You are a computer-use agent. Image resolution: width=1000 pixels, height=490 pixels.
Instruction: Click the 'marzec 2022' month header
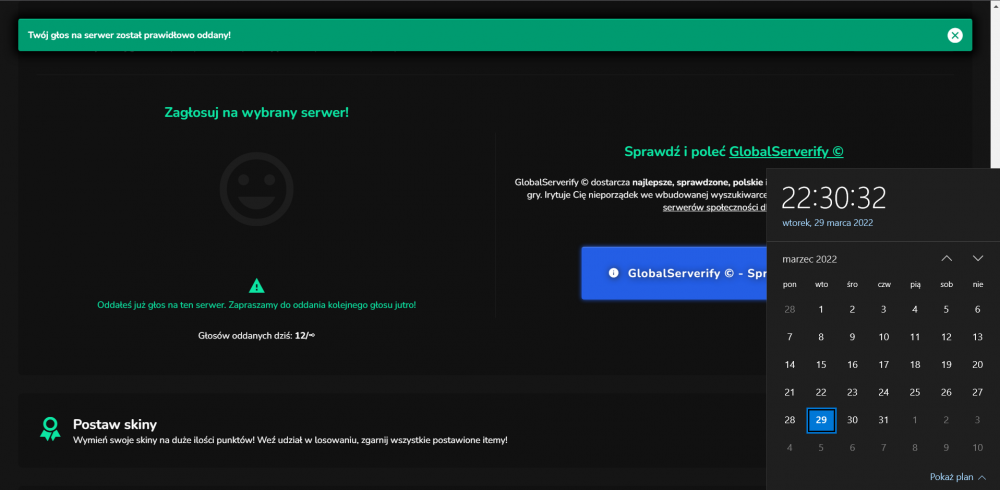click(x=809, y=259)
